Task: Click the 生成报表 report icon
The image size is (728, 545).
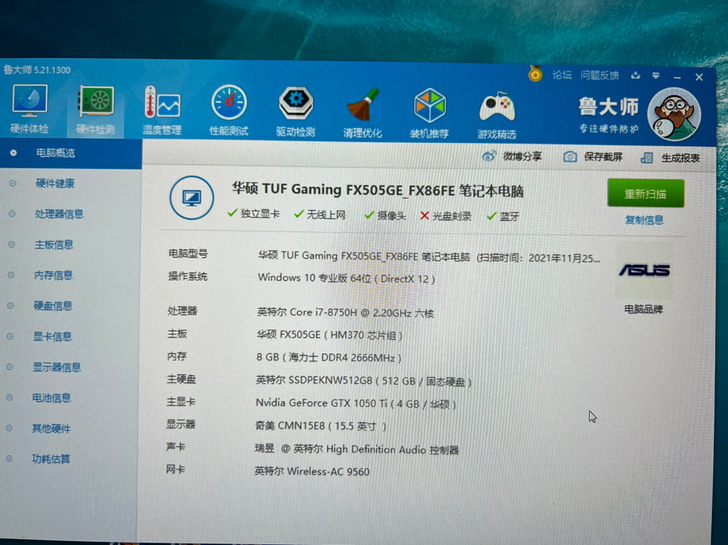Action: (x=647, y=158)
